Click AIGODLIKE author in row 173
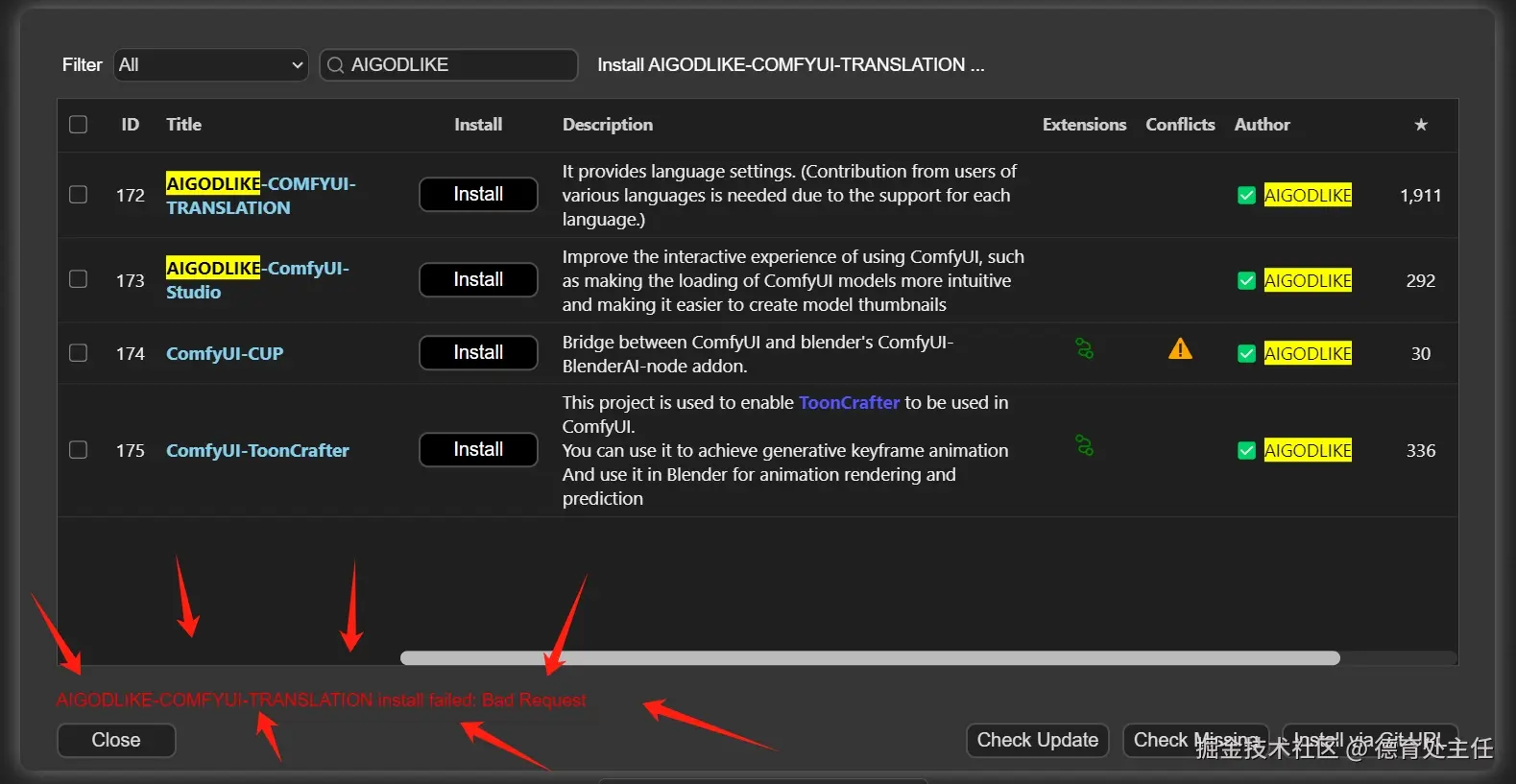 [x=1308, y=280]
